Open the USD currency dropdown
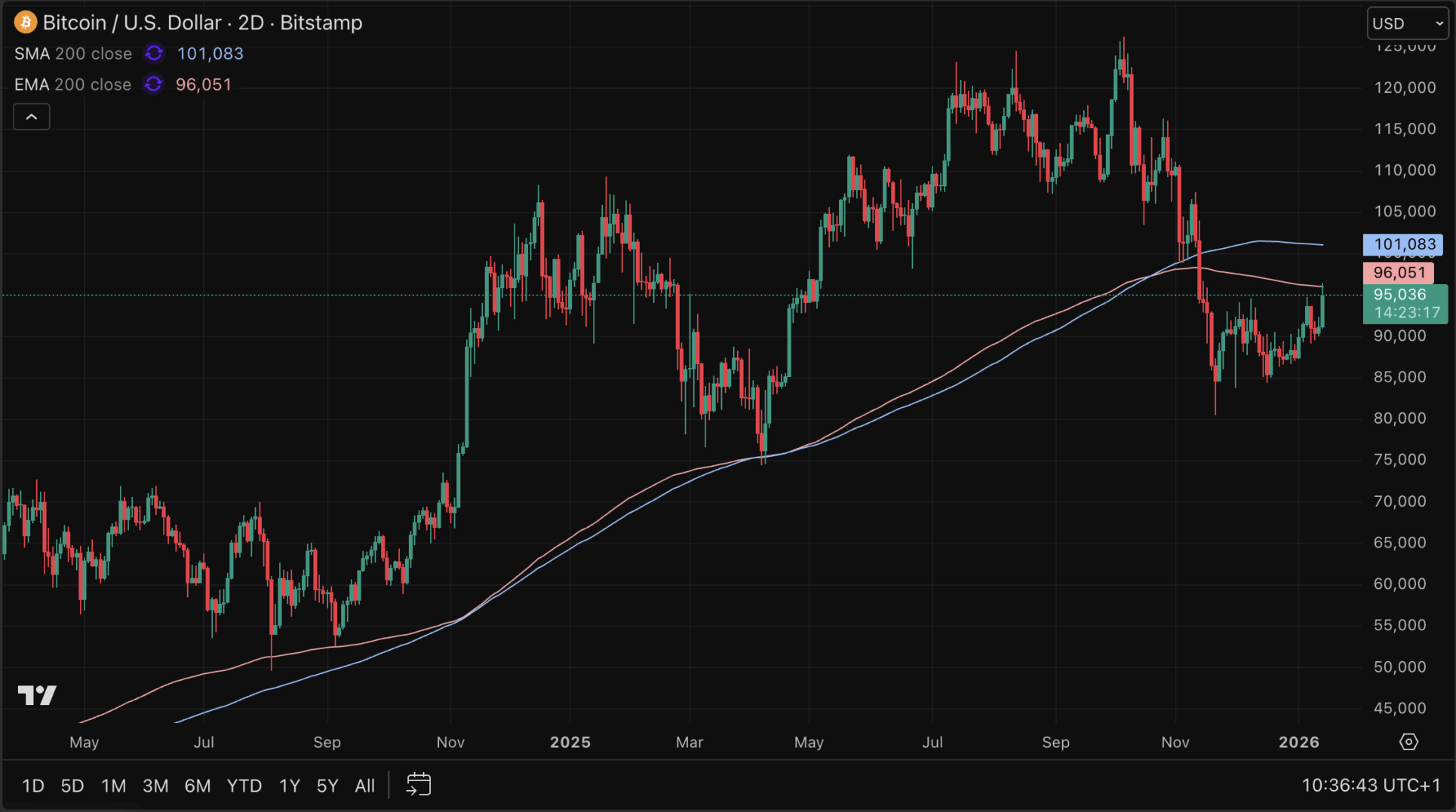Image resolution: width=1456 pixels, height=812 pixels. (1407, 23)
